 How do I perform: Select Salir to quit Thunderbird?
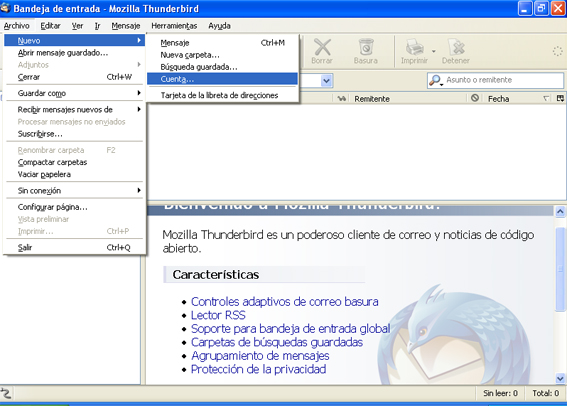point(75,247)
